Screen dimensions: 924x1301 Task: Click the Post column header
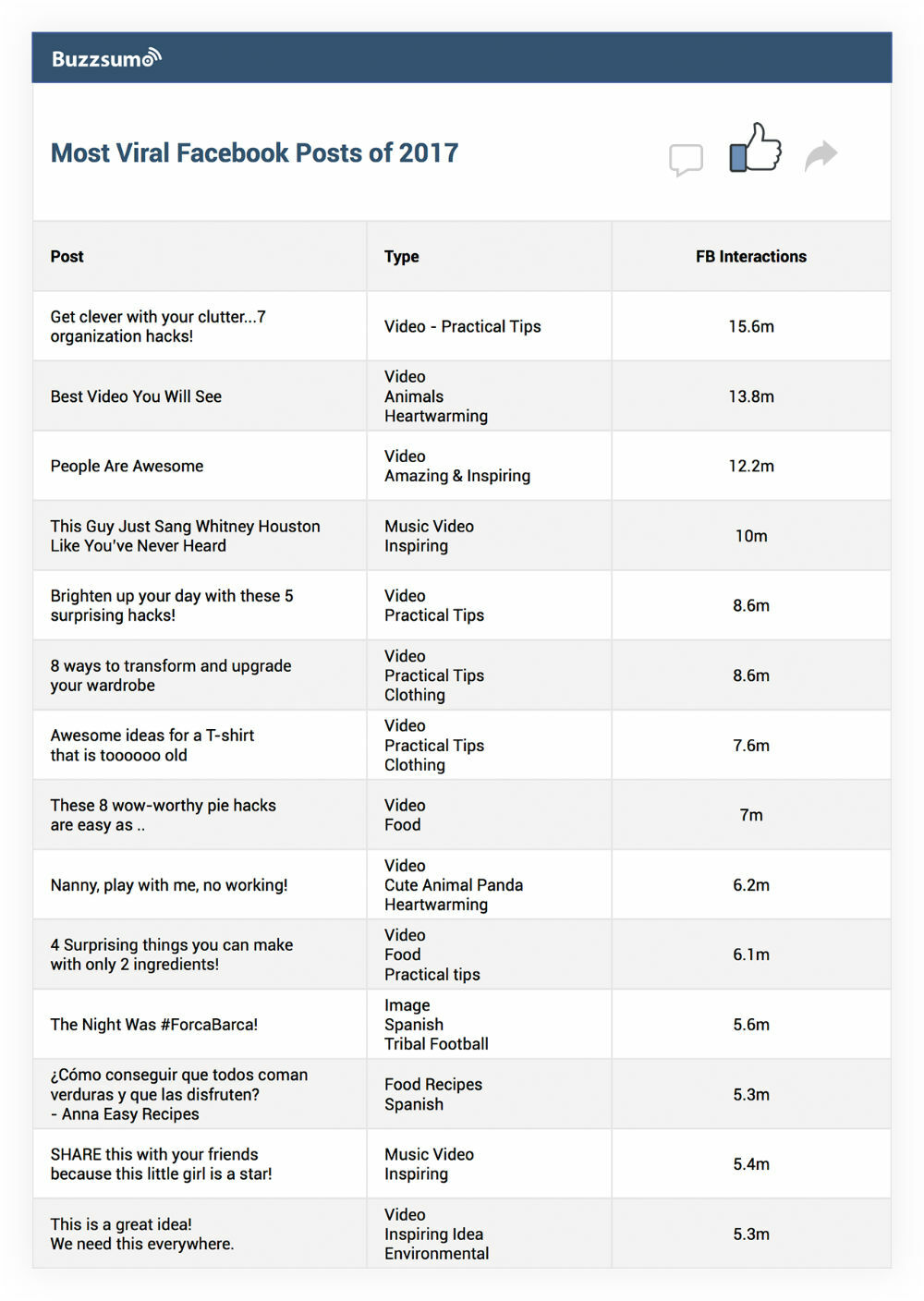point(67,257)
